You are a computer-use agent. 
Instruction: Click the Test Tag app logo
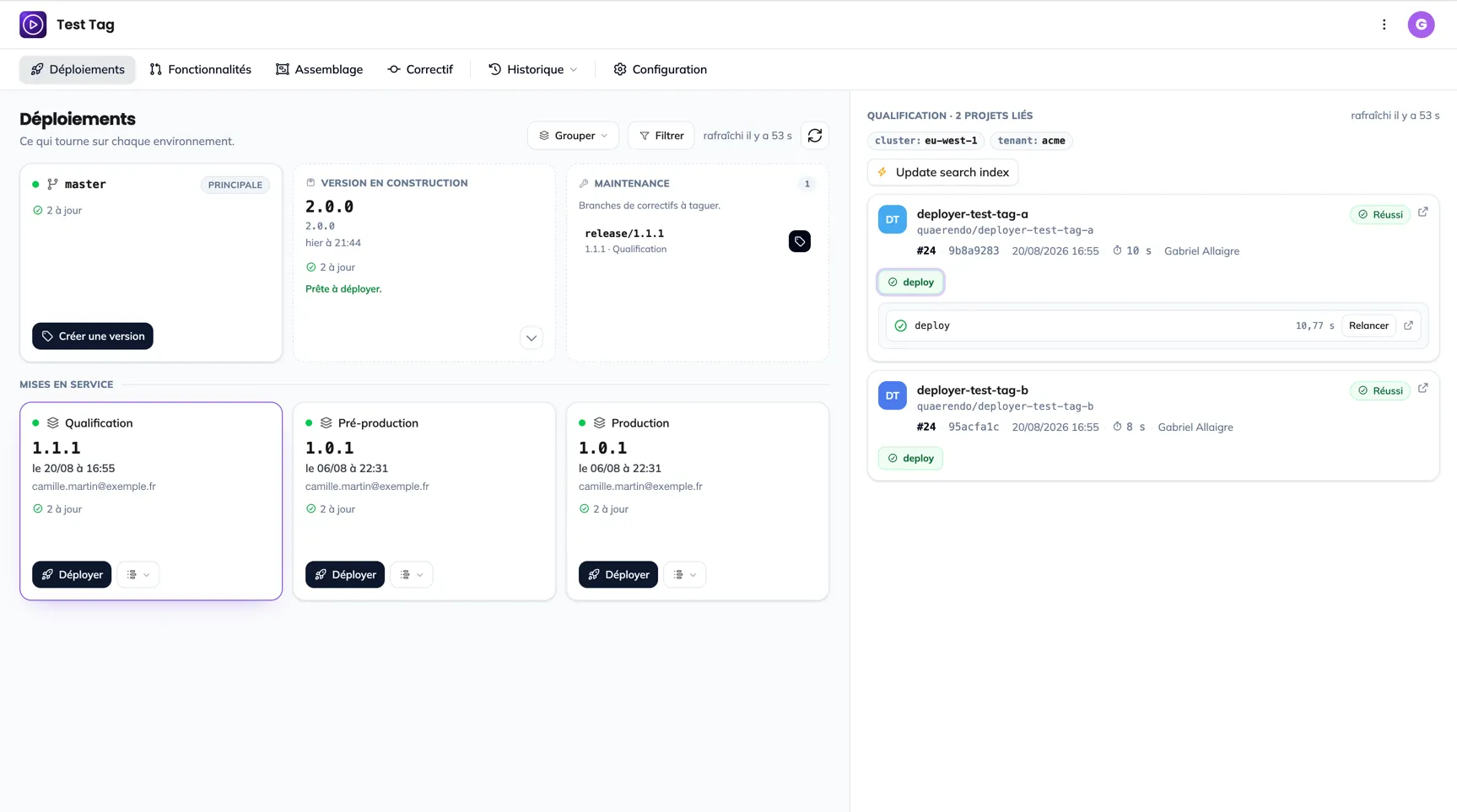click(x=33, y=24)
